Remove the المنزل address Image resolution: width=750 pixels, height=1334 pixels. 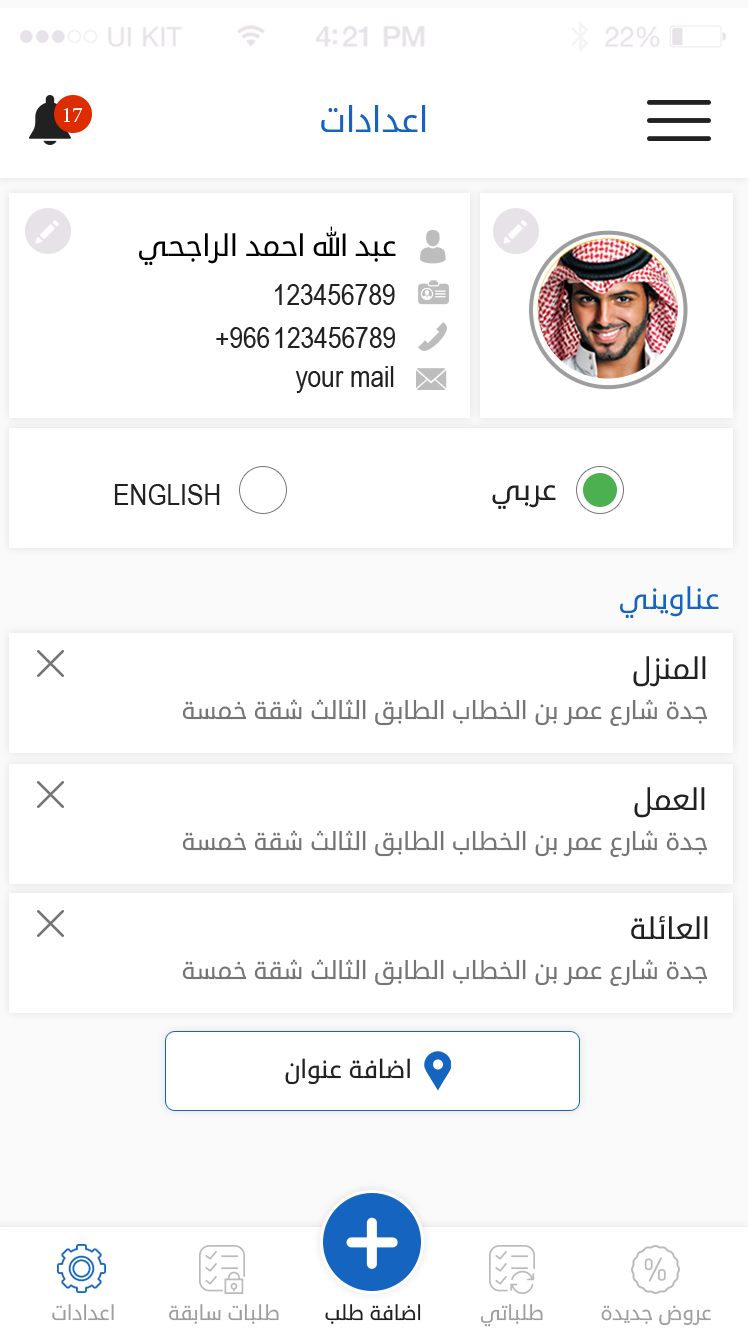coord(50,663)
